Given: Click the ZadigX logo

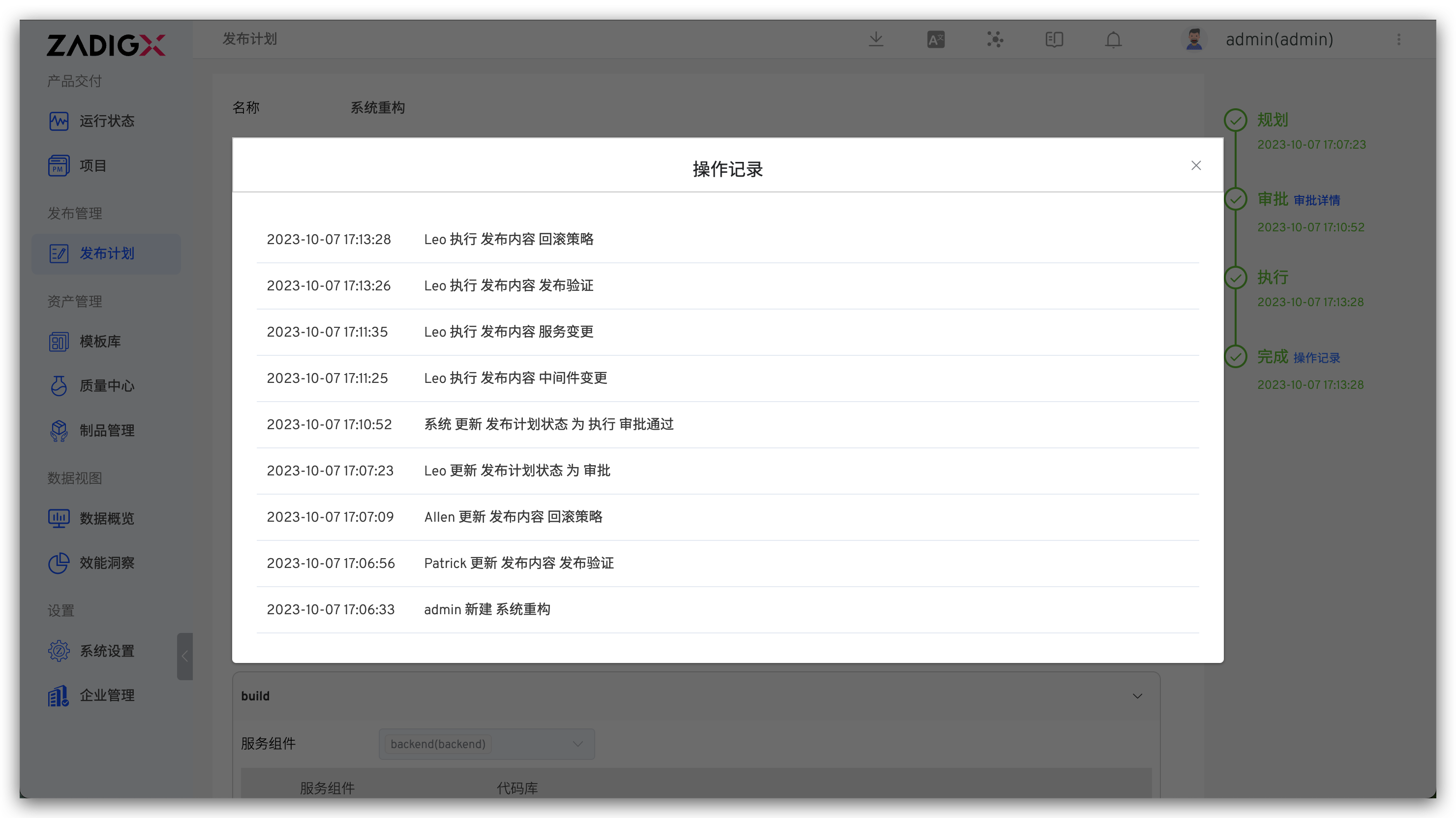Looking at the screenshot, I should (106, 45).
